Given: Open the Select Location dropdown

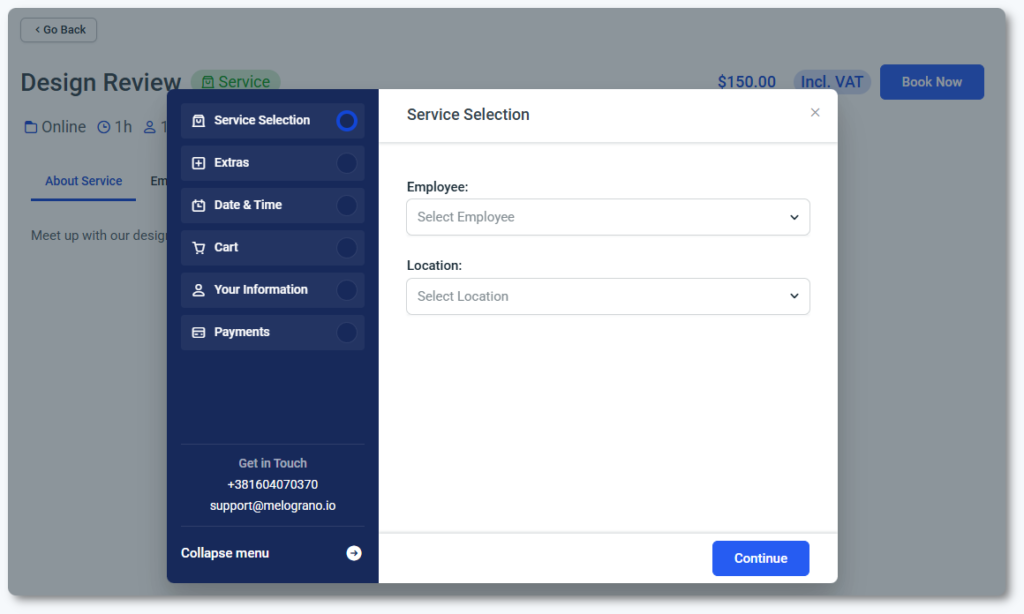Looking at the screenshot, I should click(607, 296).
